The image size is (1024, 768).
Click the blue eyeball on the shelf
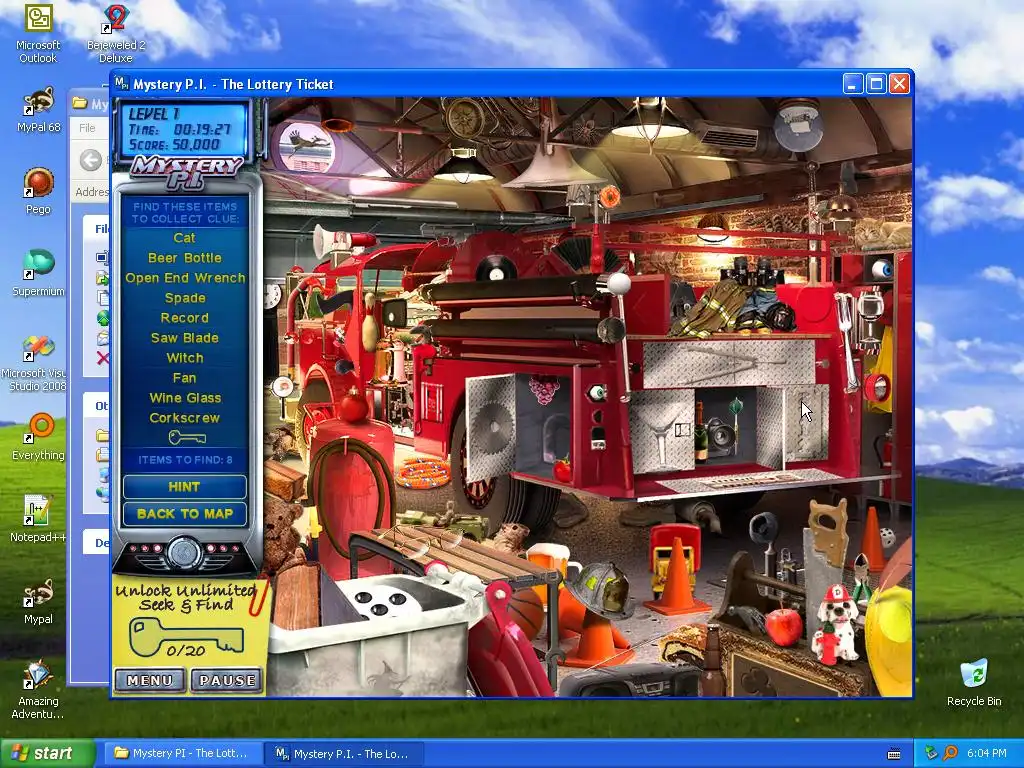click(x=882, y=268)
